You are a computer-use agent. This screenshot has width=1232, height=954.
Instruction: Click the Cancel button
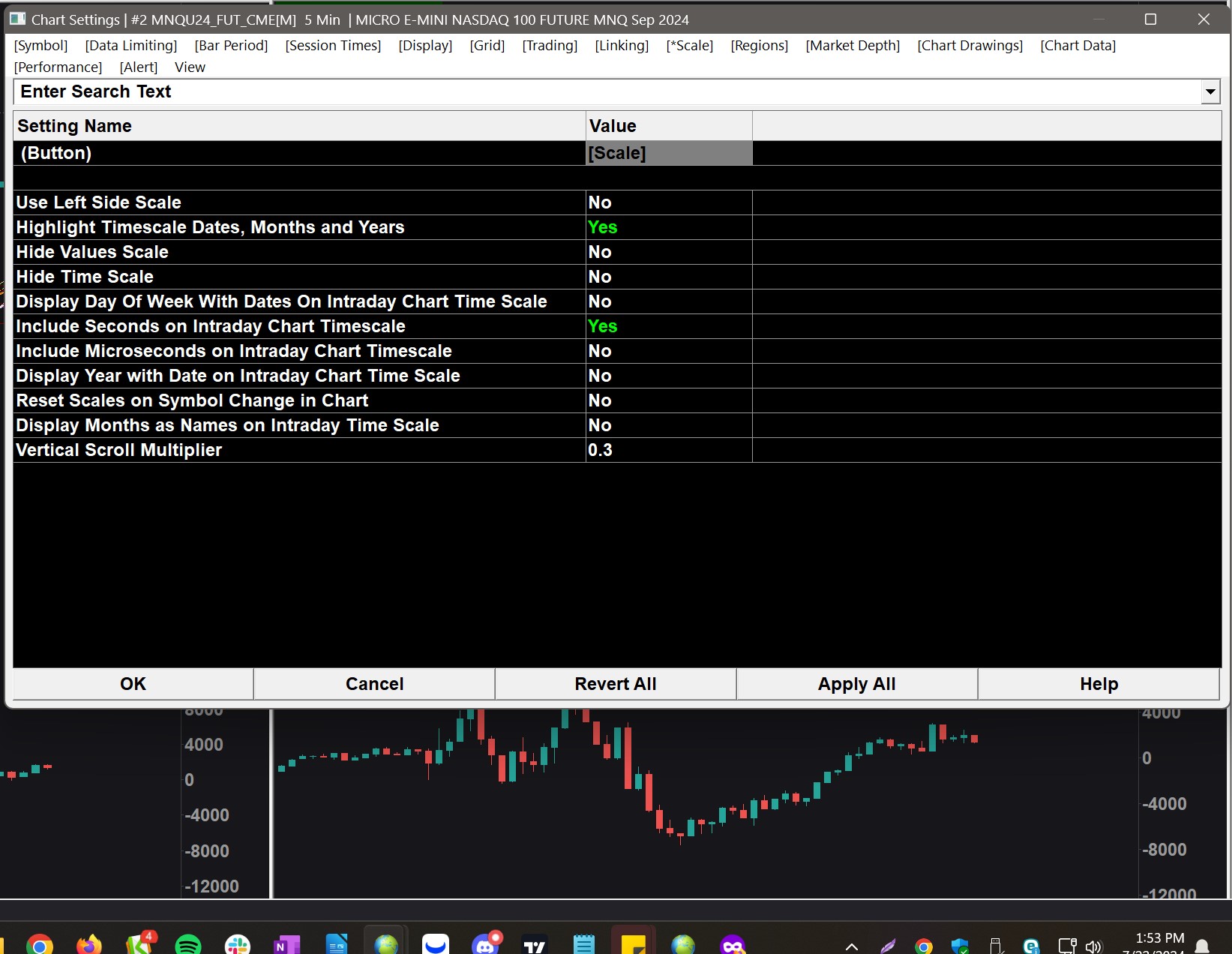(375, 684)
